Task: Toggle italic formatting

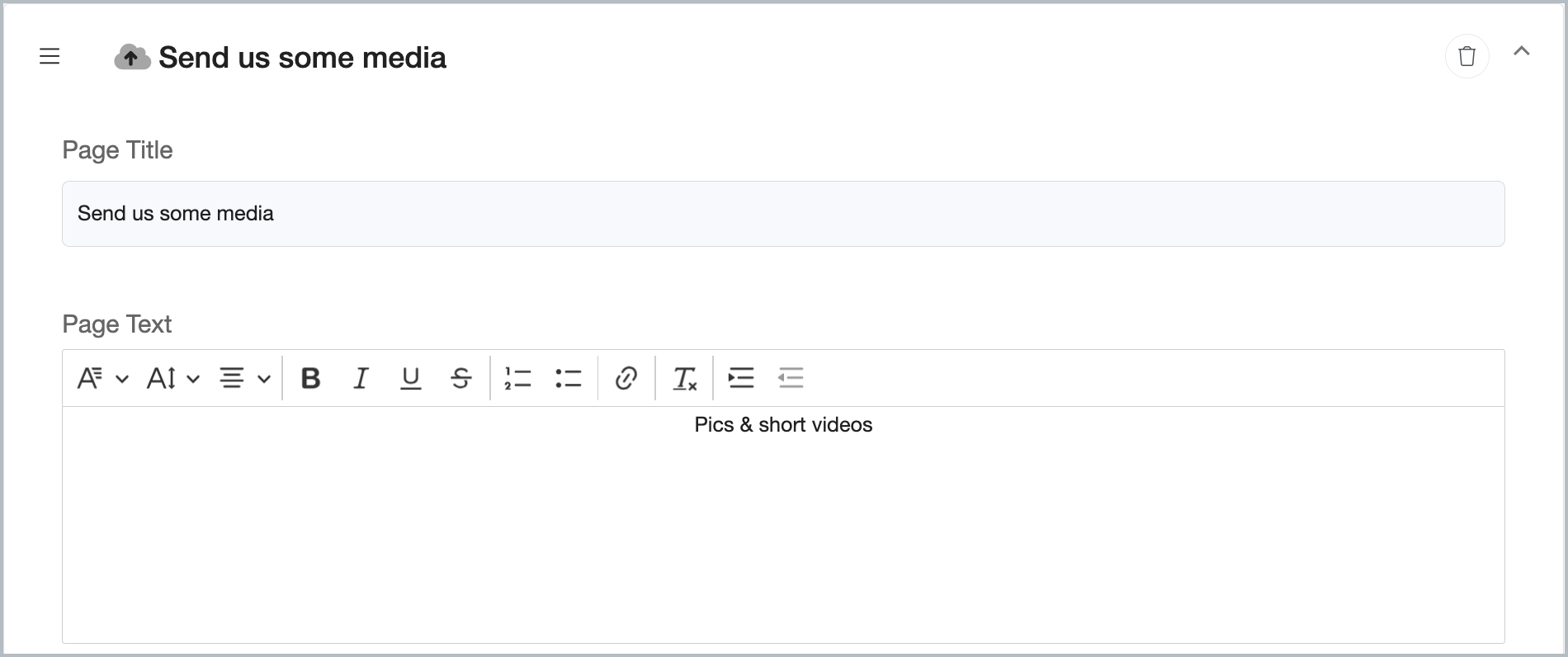Action: [361, 379]
